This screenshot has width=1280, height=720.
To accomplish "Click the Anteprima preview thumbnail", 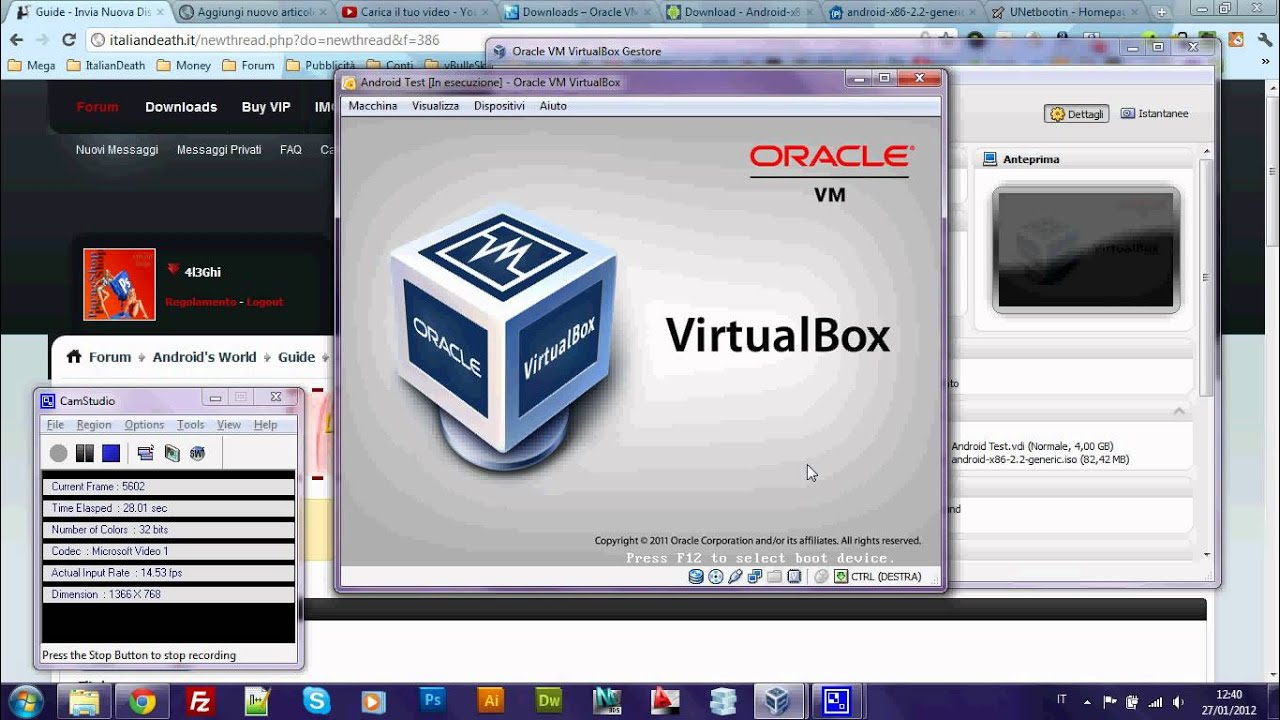I will click(1086, 250).
